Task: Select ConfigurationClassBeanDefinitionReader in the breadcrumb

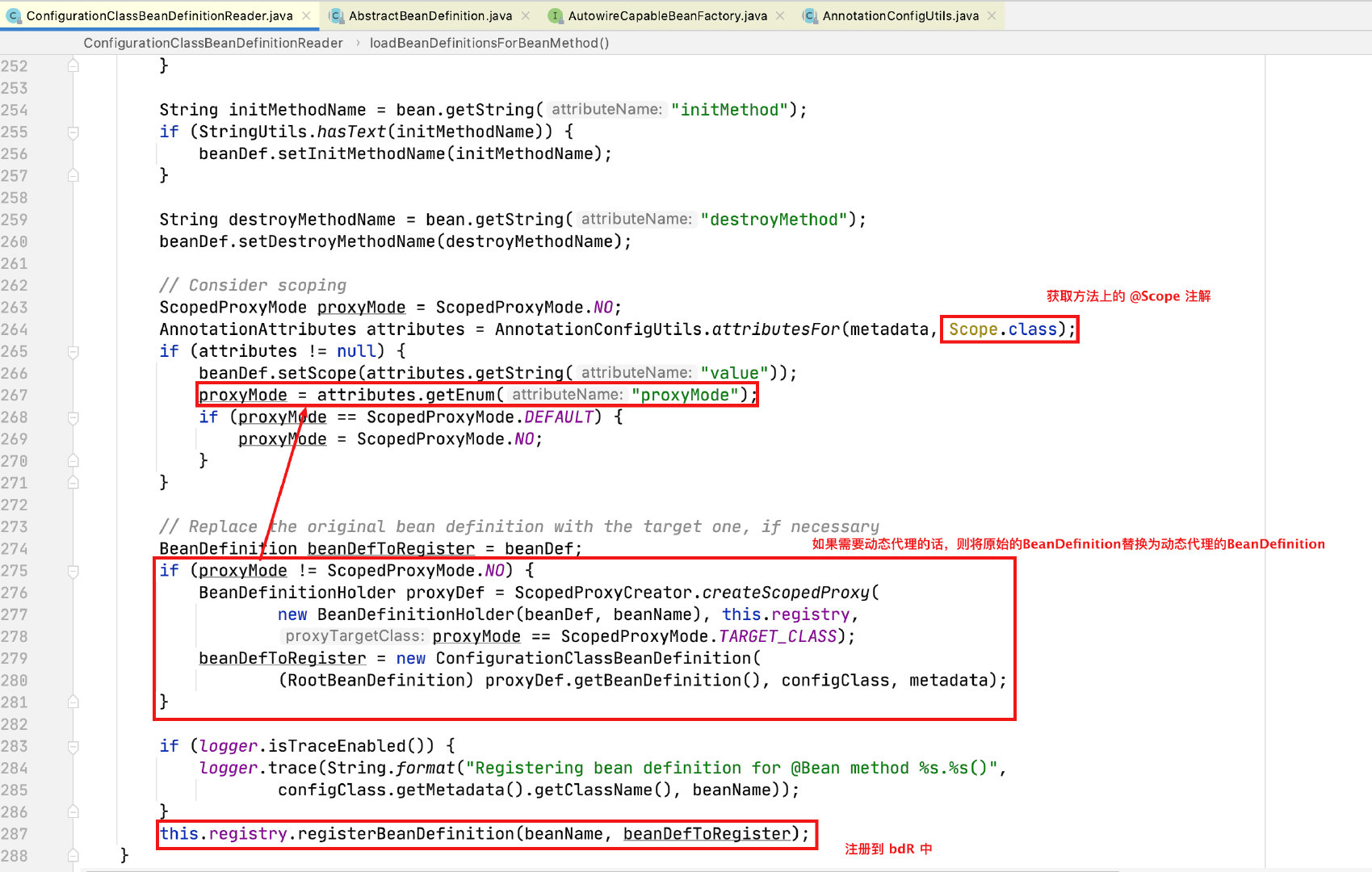Action: (x=213, y=43)
